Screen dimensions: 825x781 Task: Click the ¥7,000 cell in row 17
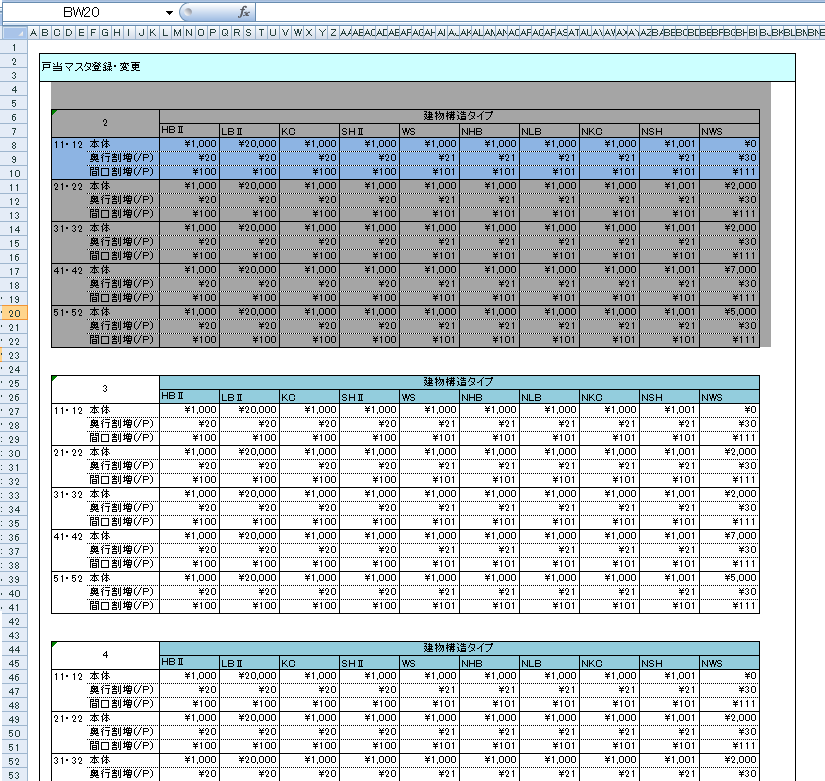(x=729, y=270)
